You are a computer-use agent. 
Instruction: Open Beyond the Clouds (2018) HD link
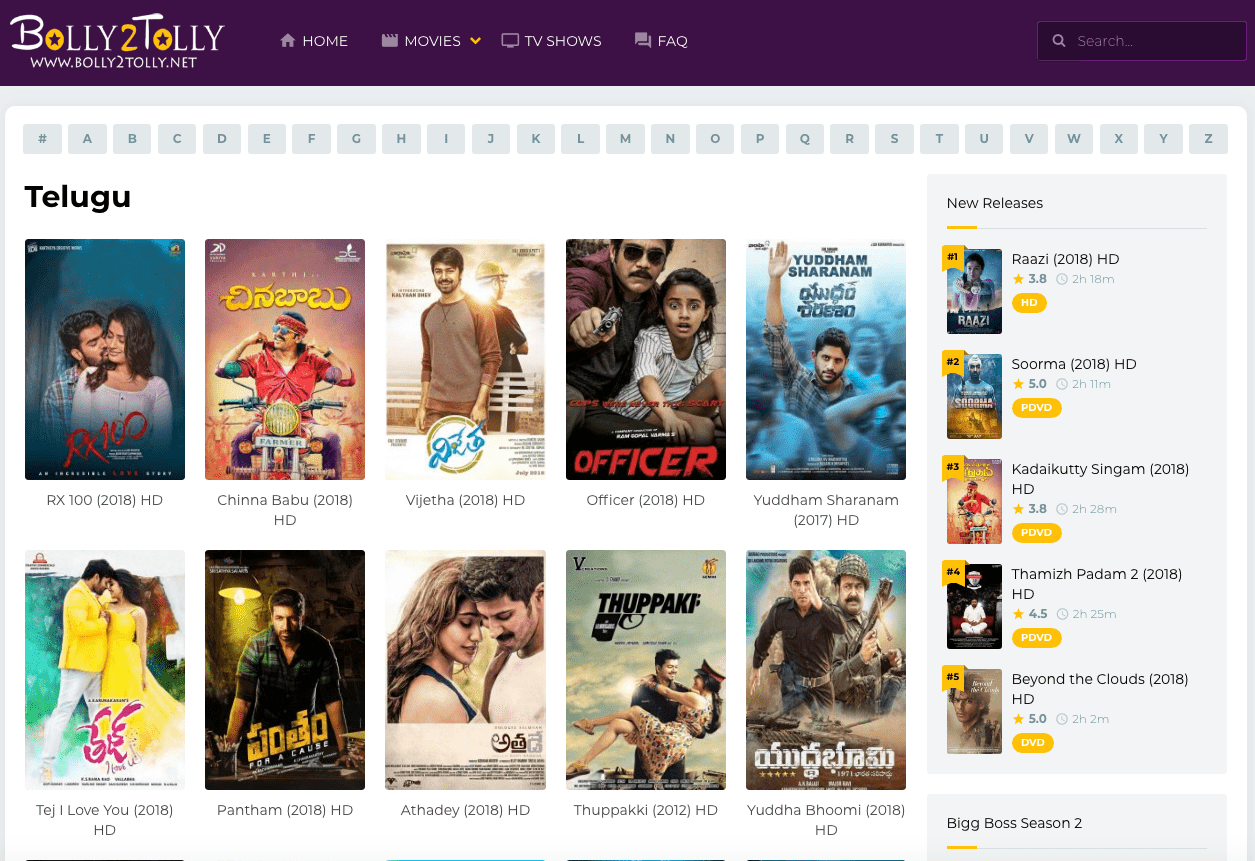point(1100,689)
